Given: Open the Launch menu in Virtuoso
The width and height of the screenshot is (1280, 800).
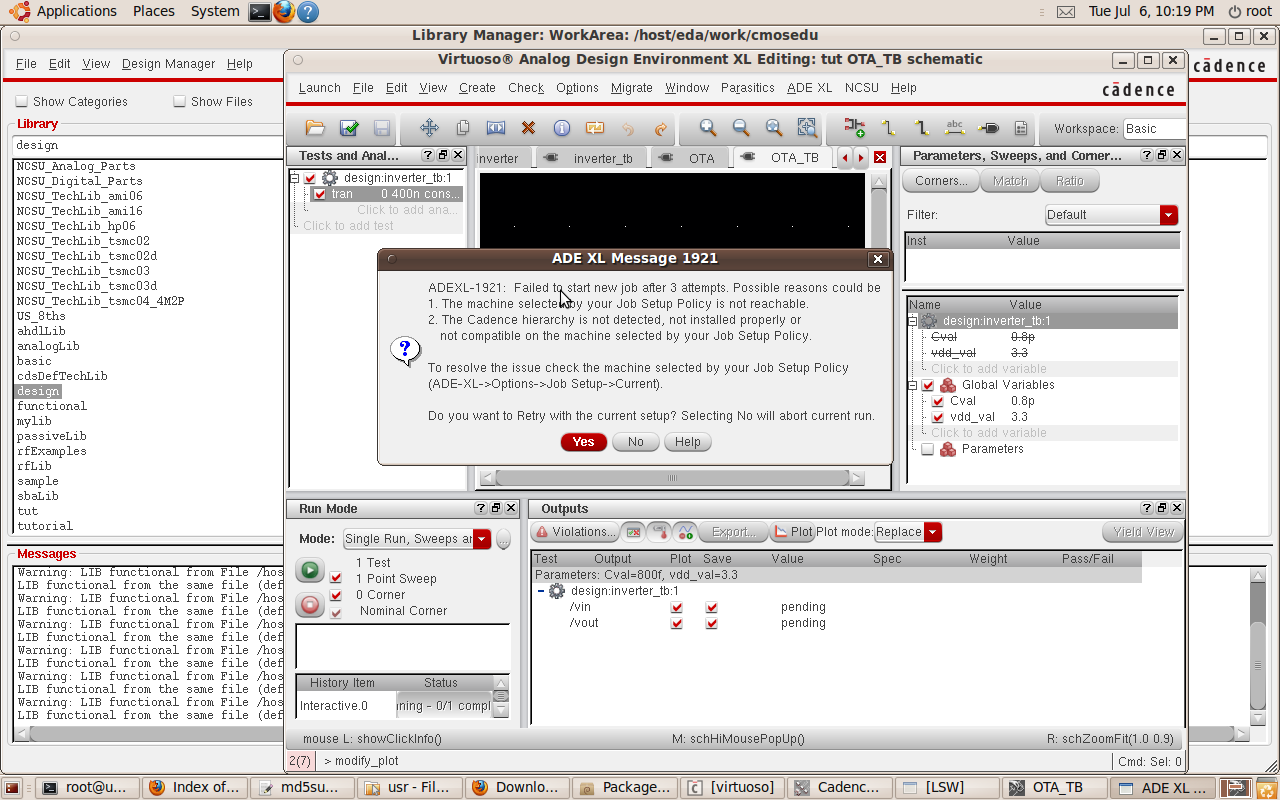Looking at the screenshot, I should click(x=320, y=88).
